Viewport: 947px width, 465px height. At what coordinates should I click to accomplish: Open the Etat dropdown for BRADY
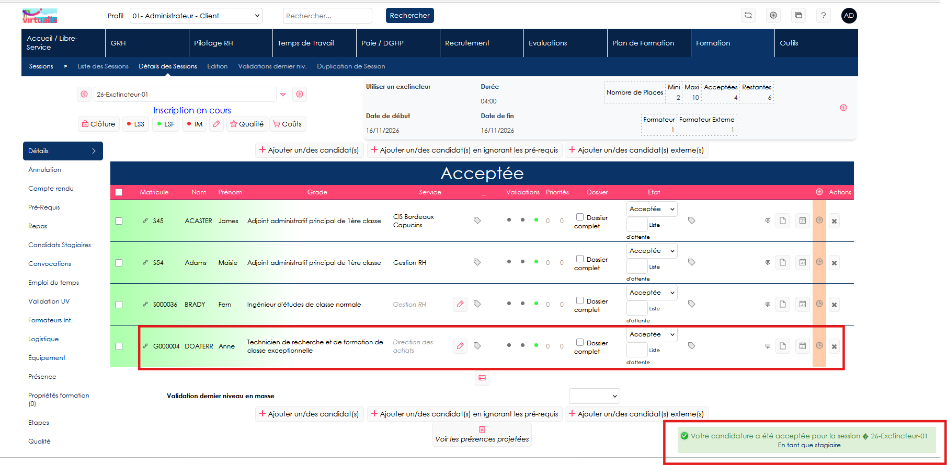pyautogui.click(x=652, y=292)
